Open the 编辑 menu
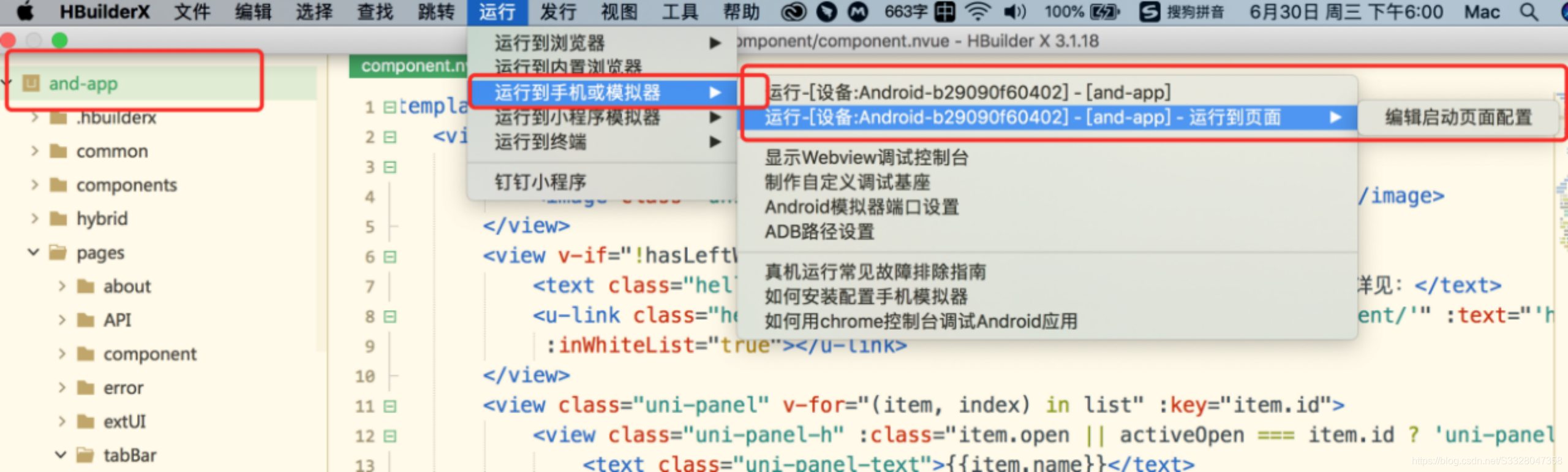The height and width of the screenshot is (472, 1568). (253, 12)
